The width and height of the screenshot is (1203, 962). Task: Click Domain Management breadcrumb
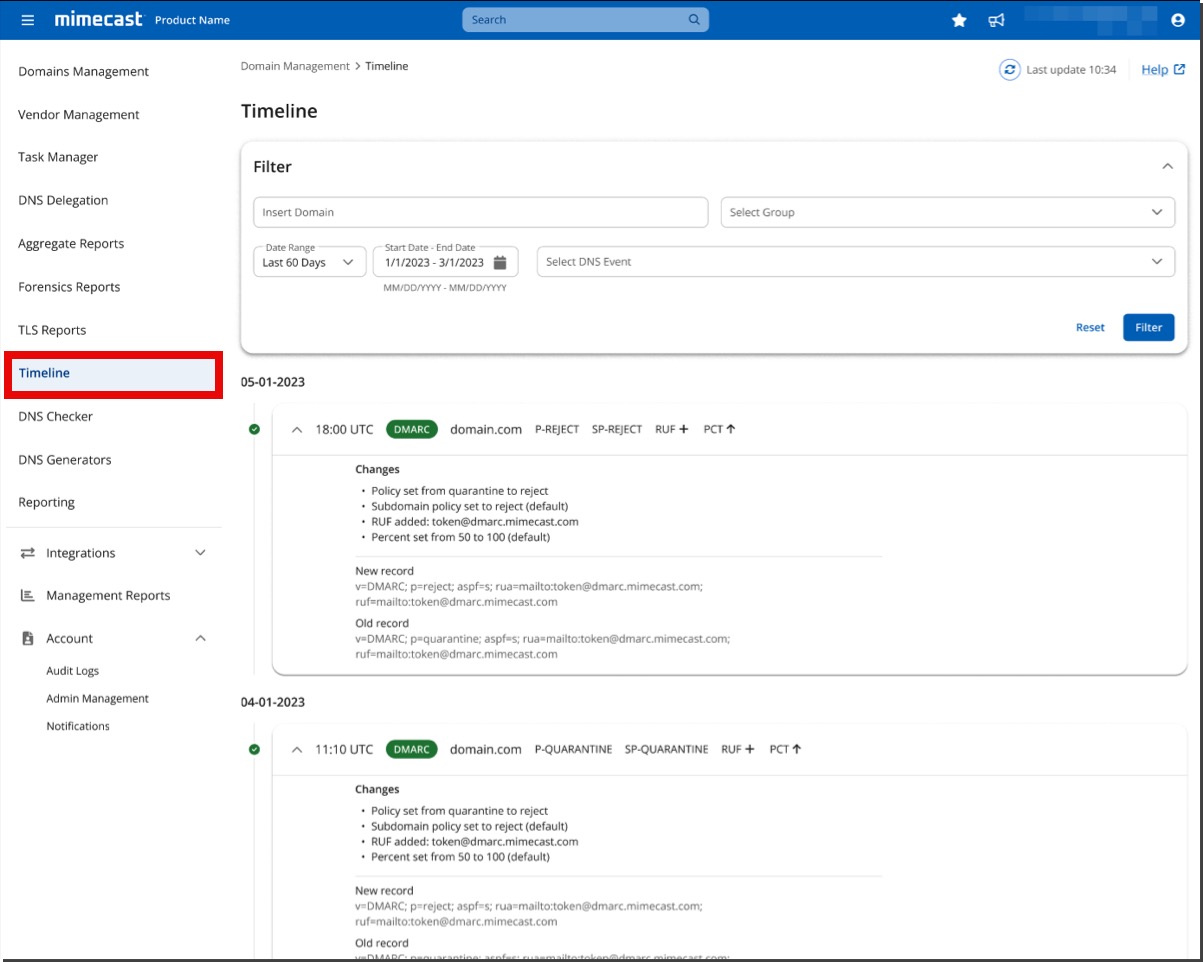pos(295,66)
